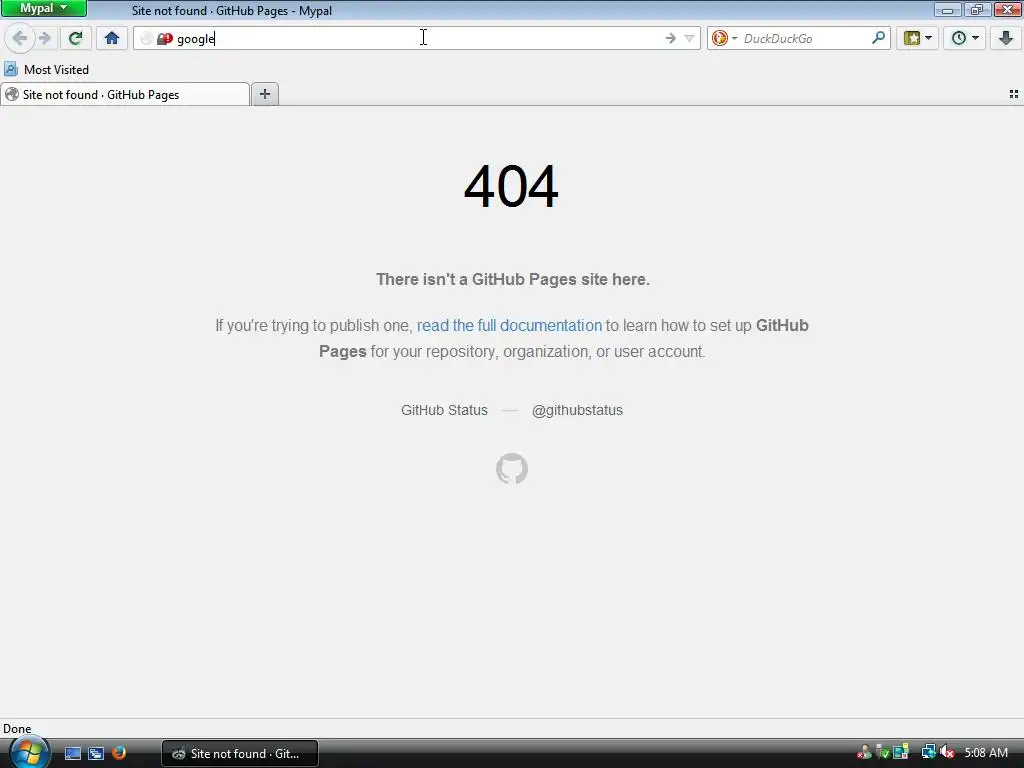Open the bookmarks star menu
The image size is (1024, 768).
[918, 38]
